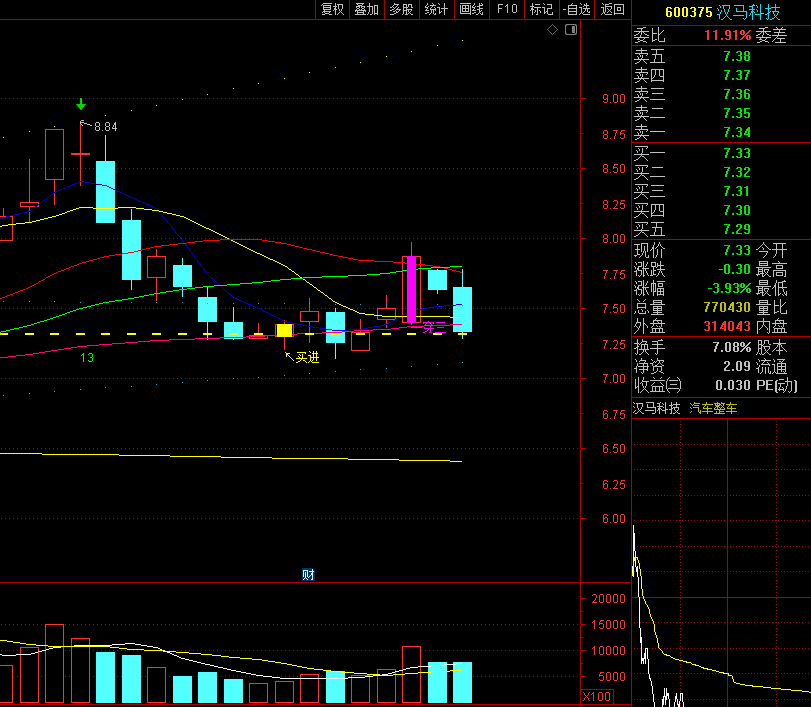811x707 pixels.
Task: Open the 统计 statistics tool
Action: pyautogui.click(x=436, y=9)
